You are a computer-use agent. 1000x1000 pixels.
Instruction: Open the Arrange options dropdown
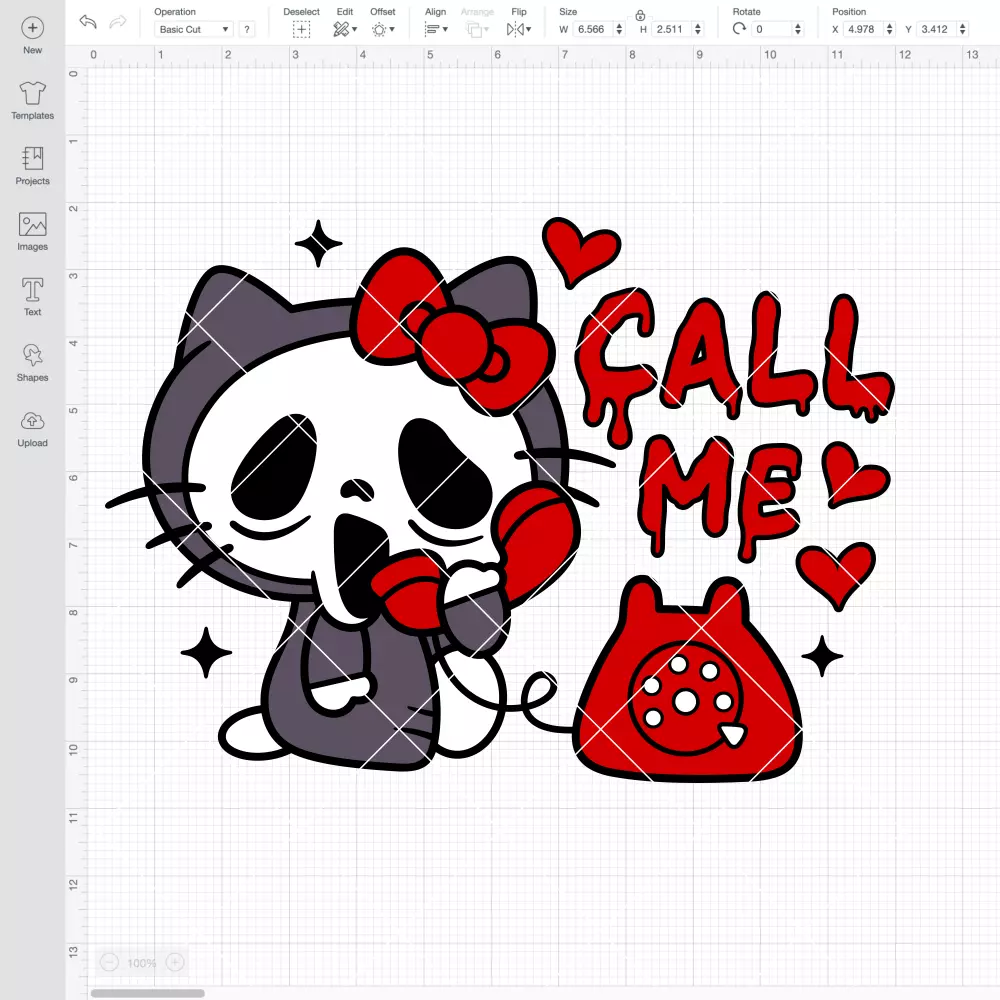tap(477, 29)
